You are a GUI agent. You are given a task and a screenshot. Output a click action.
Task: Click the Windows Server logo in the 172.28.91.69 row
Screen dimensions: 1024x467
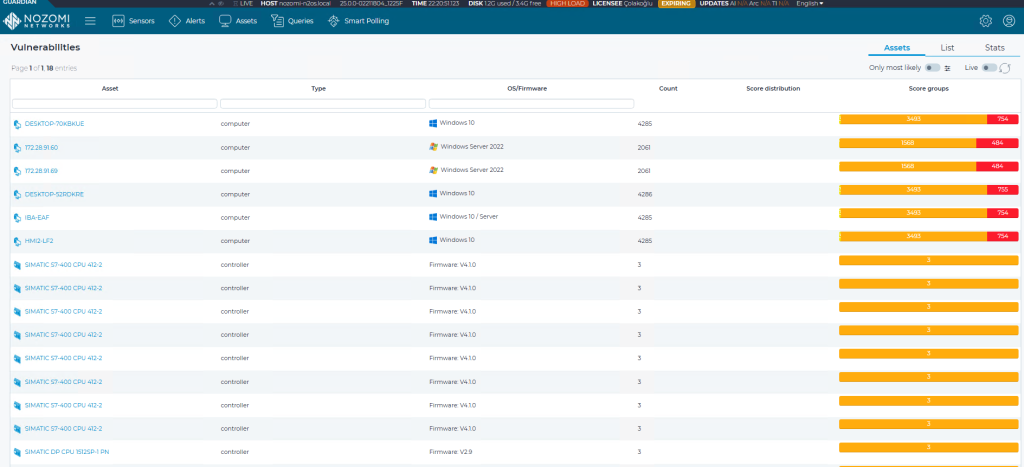pyautogui.click(x=433, y=170)
